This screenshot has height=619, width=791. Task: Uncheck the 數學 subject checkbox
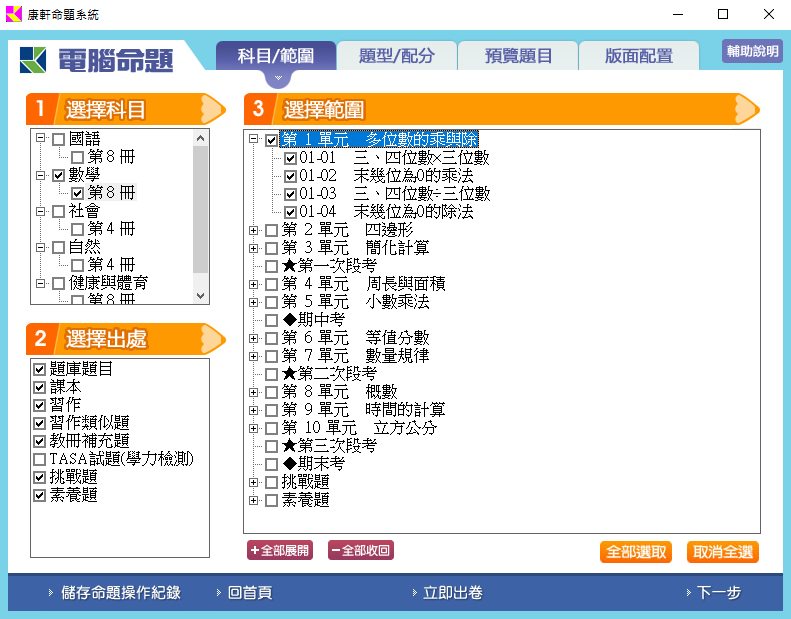59,175
